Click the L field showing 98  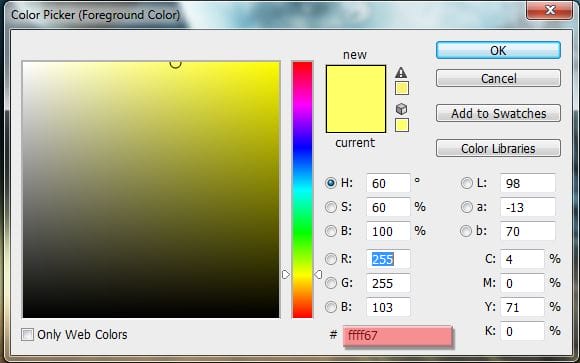point(527,183)
